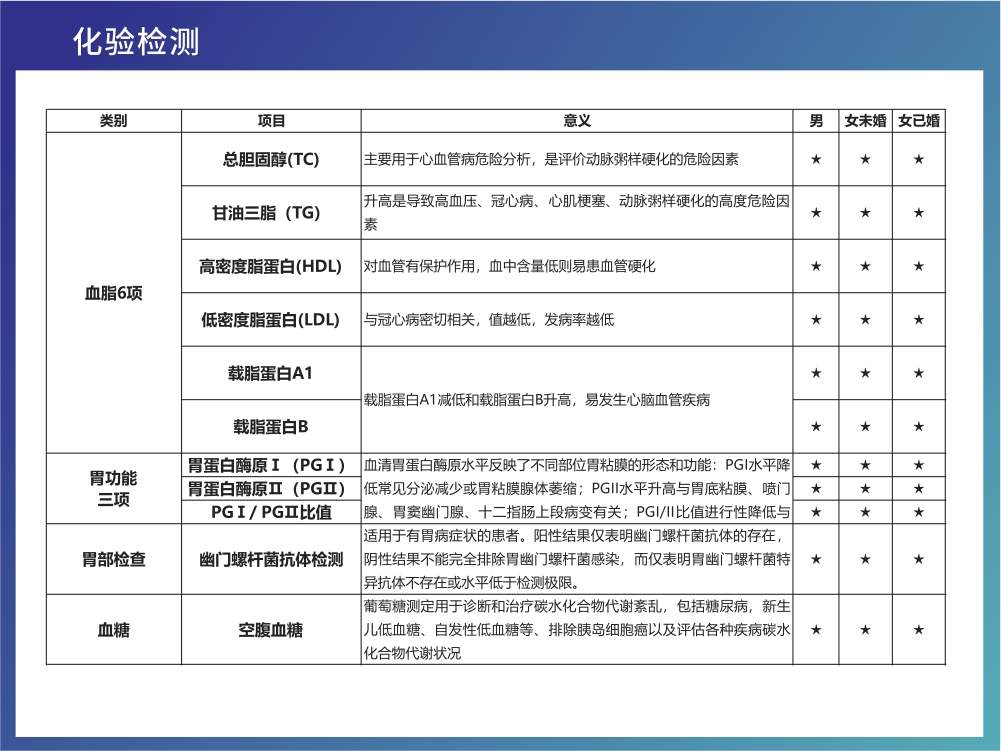Viewport: 1001px width, 751px height.
Task: Click the 胃功能三项 category cell
Action: point(113,489)
